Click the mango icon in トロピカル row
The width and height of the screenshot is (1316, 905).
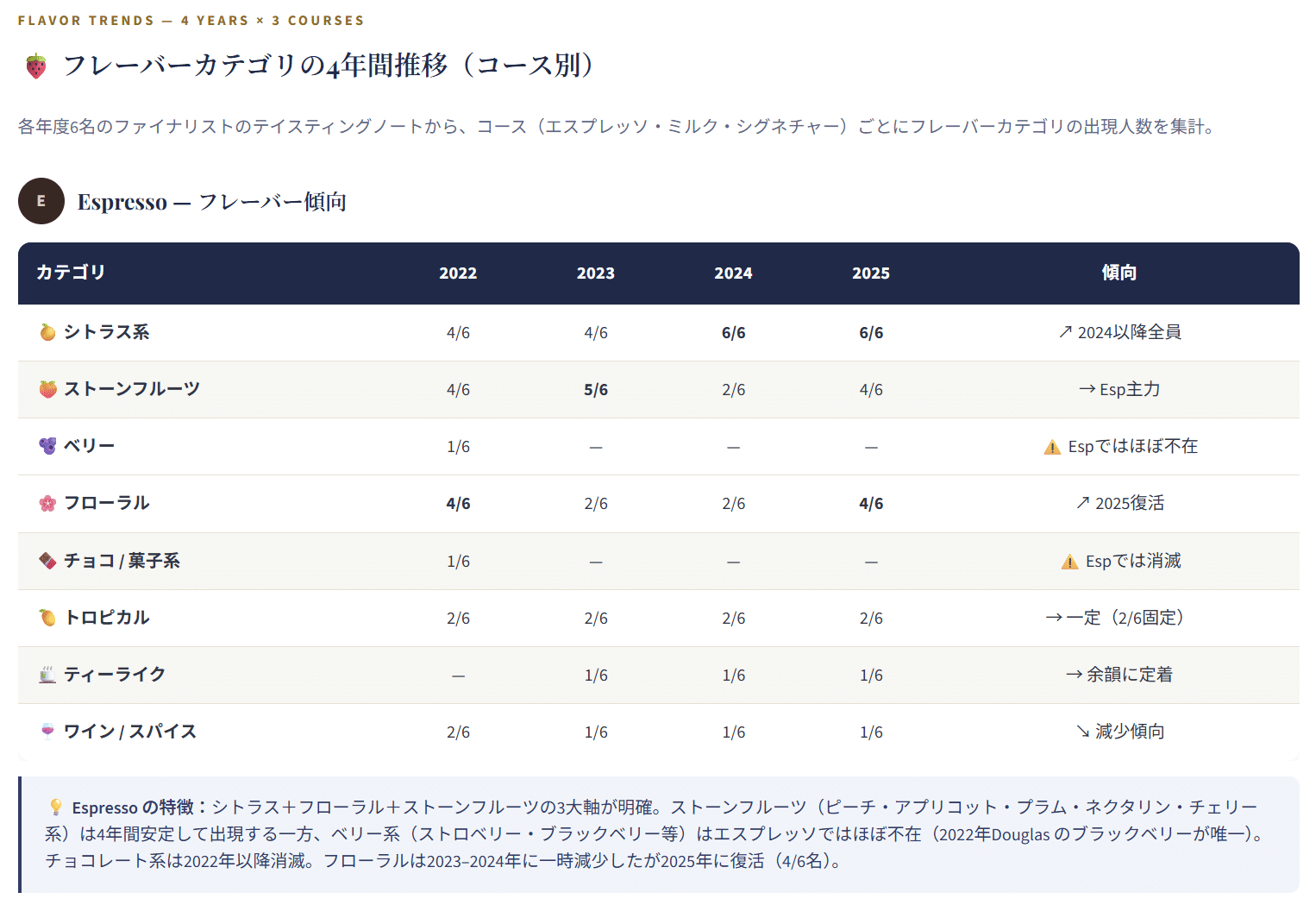coord(47,618)
